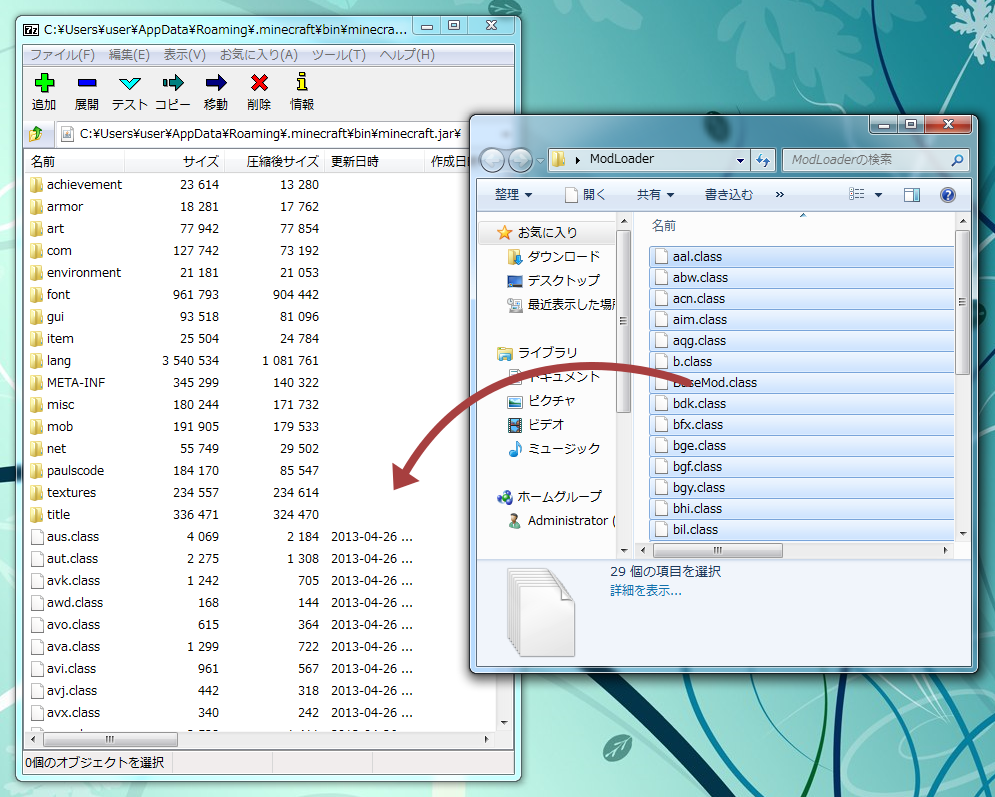This screenshot has height=797, width=995.
Task: Click the Explorer forward navigation button
Action: pos(520,160)
